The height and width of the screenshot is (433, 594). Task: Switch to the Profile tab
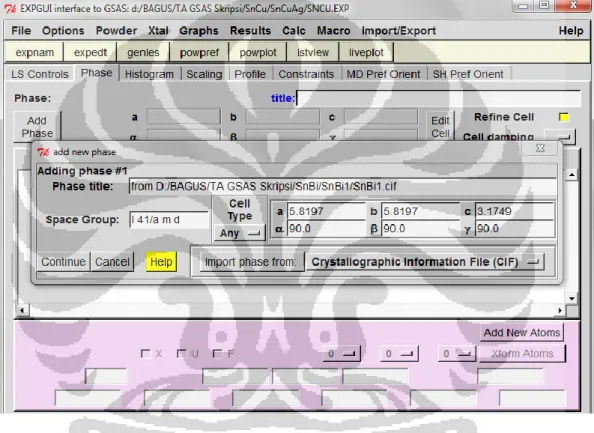[x=250, y=74]
